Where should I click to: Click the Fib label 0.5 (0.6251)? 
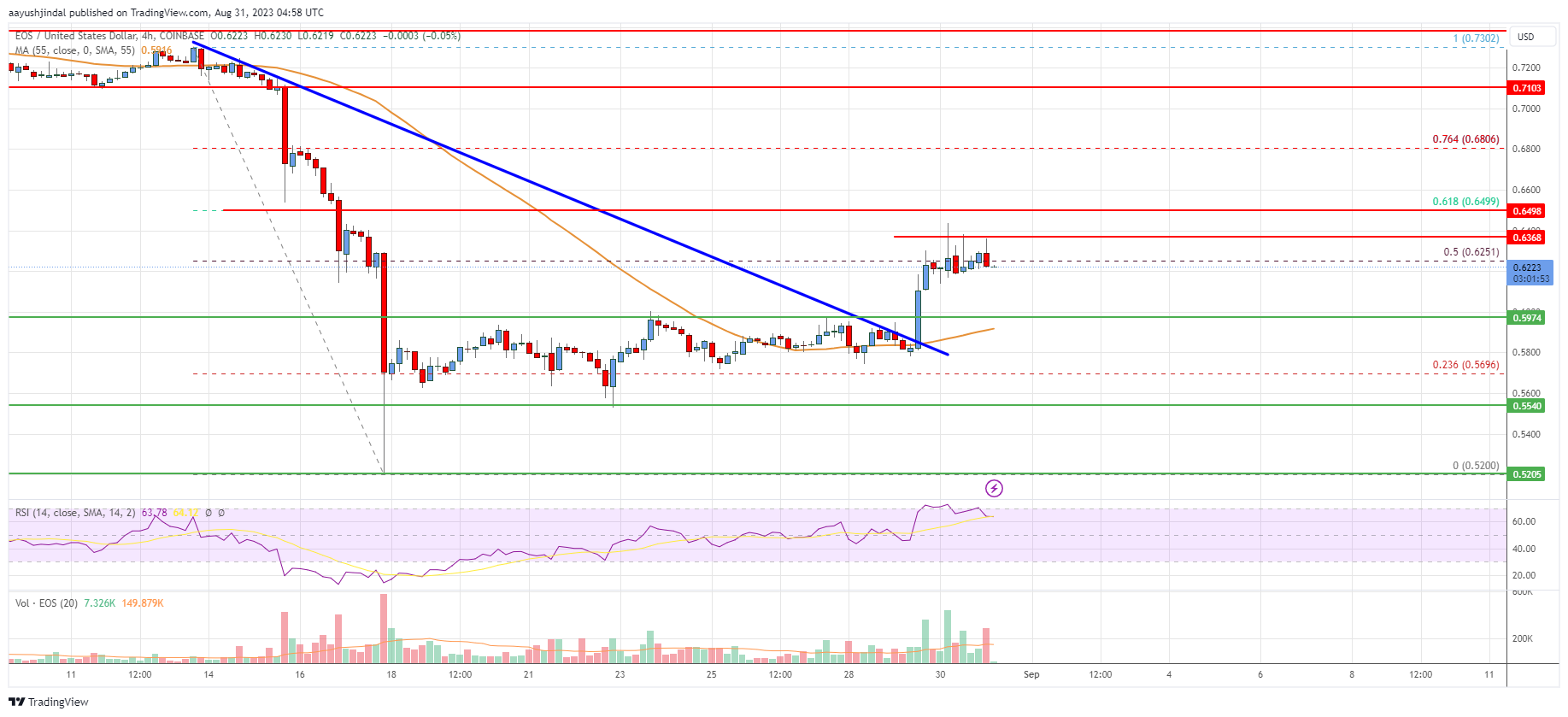point(1471,252)
